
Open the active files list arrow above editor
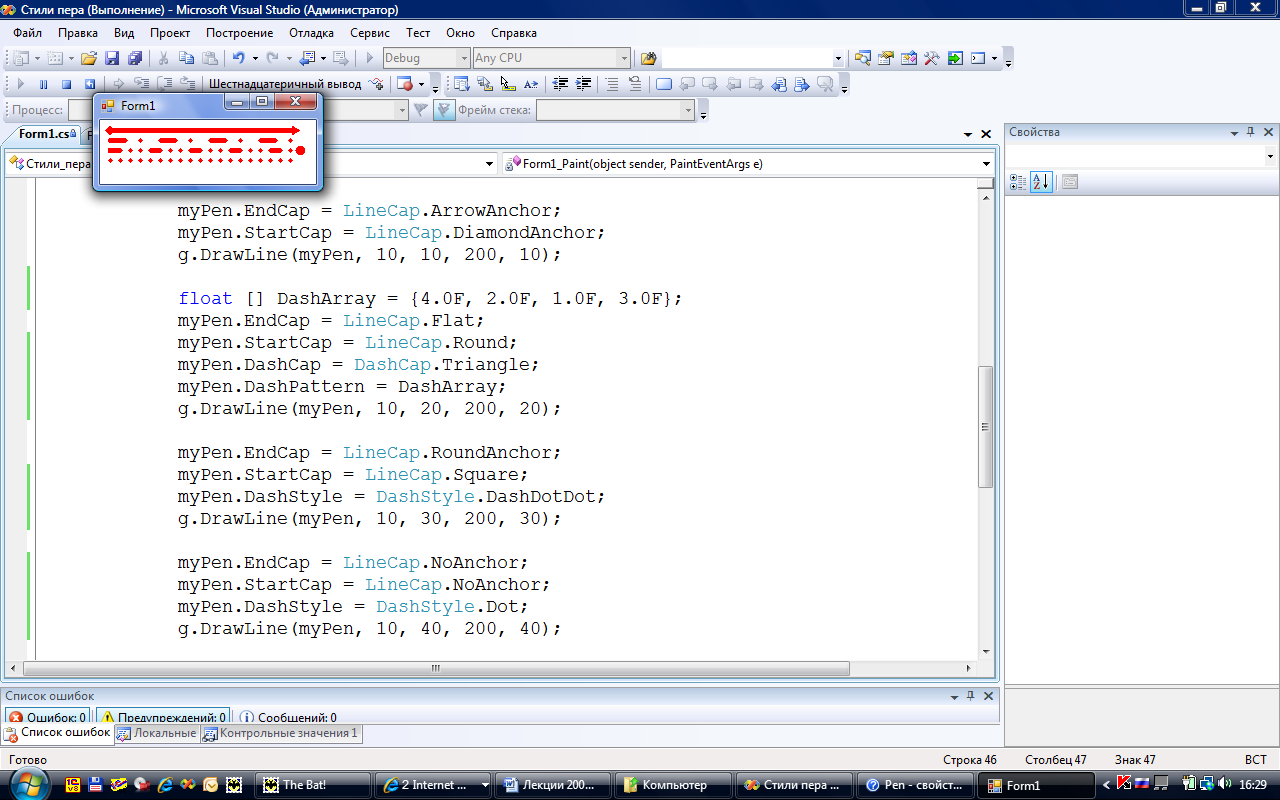tap(967, 133)
